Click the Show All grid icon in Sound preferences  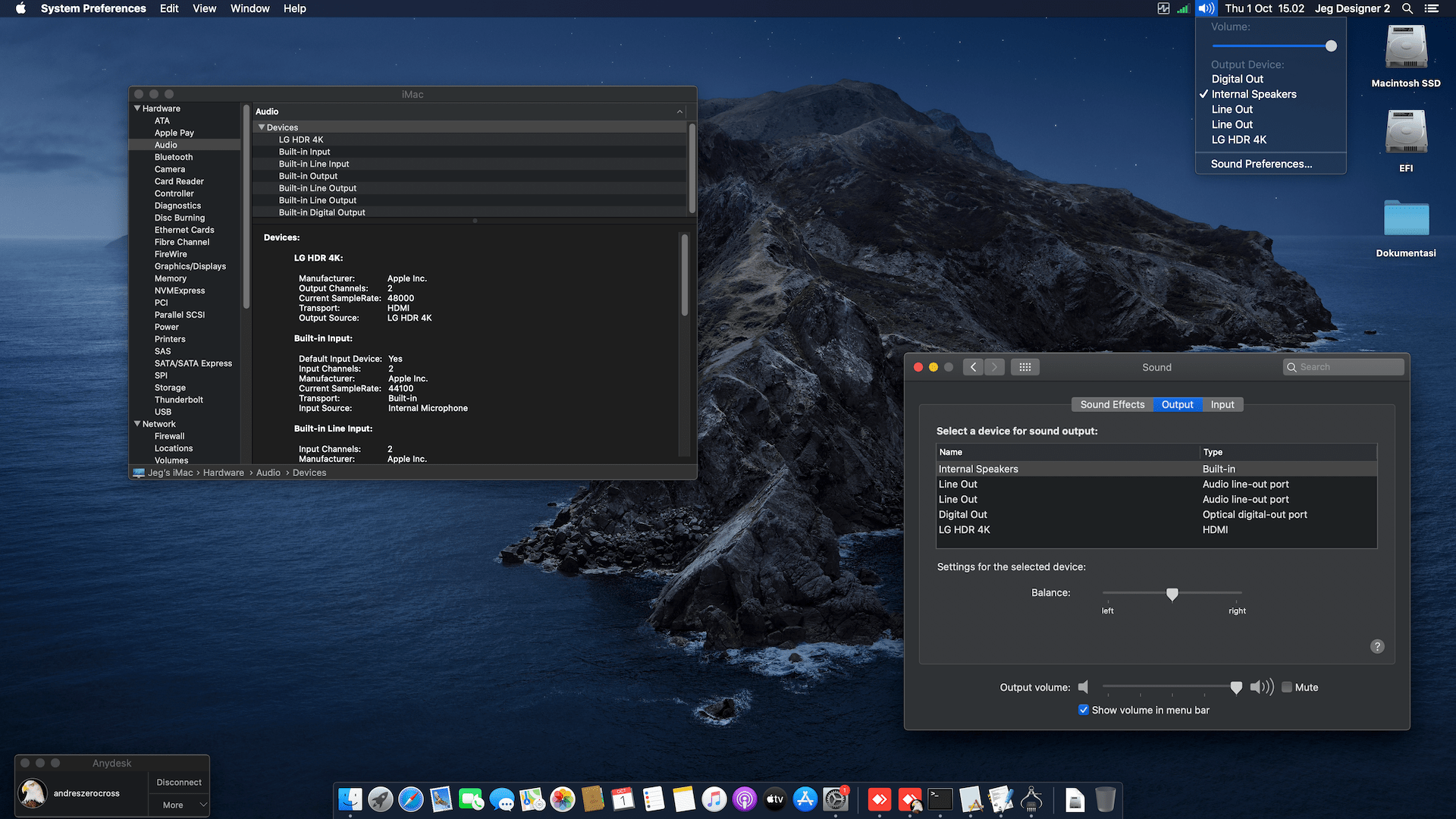point(1025,367)
